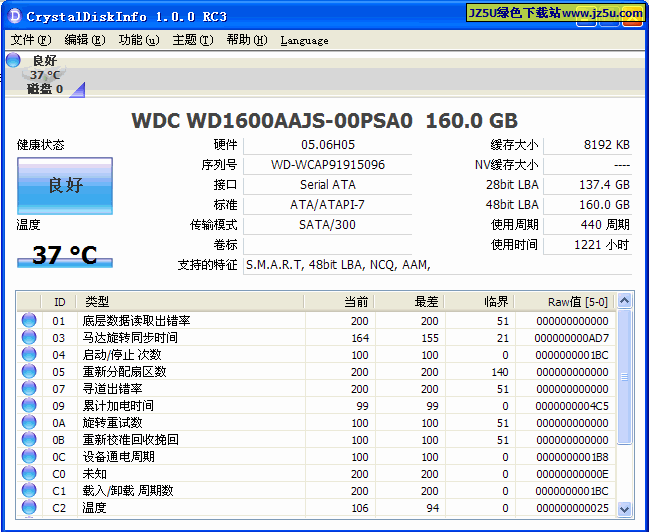Click the attribute list scrollbar thumb

(624, 377)
